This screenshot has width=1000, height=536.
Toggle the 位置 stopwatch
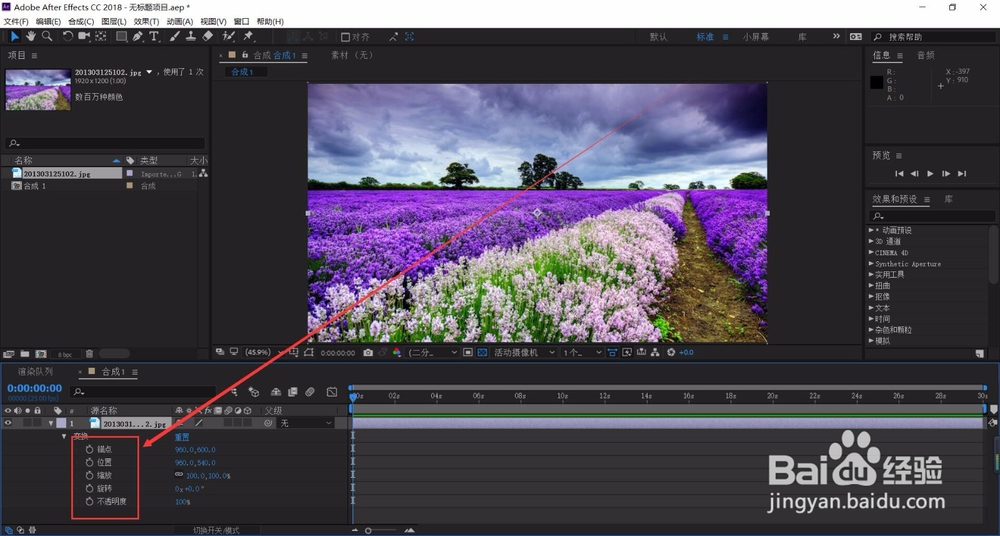pos(90,462)
